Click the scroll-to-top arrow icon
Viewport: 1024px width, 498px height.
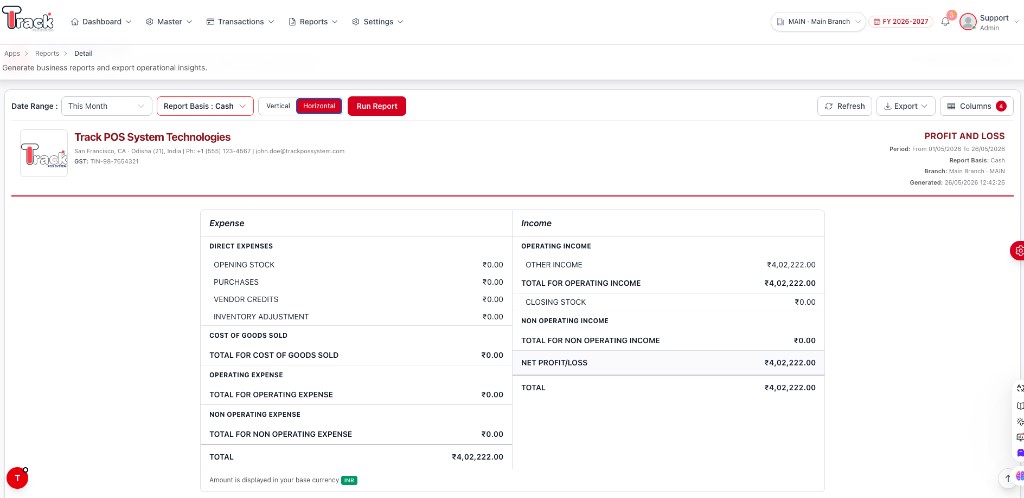click(1008, 478)
